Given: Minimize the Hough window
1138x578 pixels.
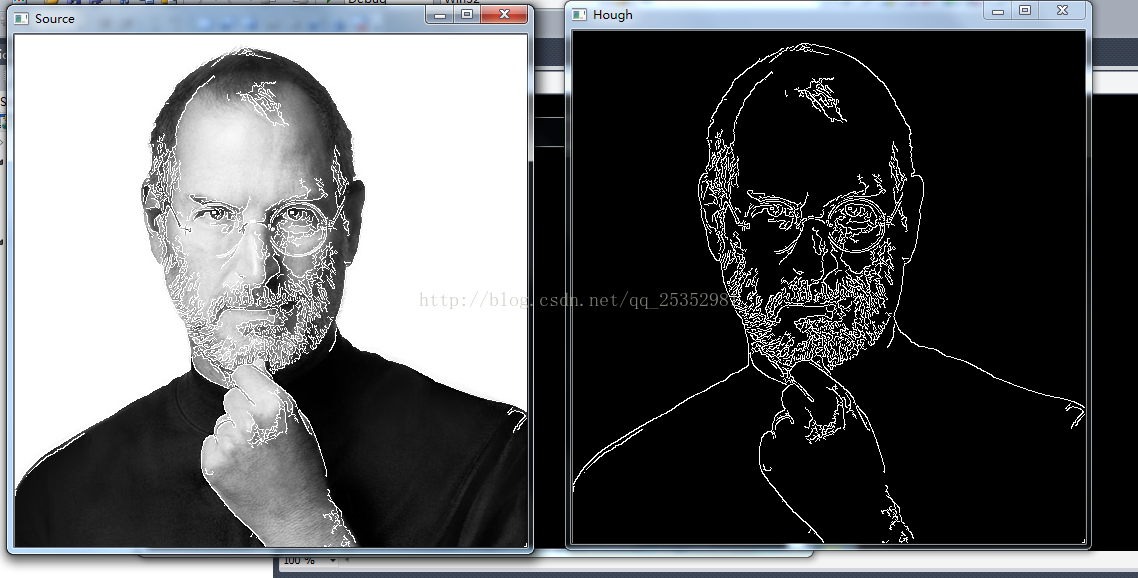Looking at the screenshot, I should [x=998, y=11].
